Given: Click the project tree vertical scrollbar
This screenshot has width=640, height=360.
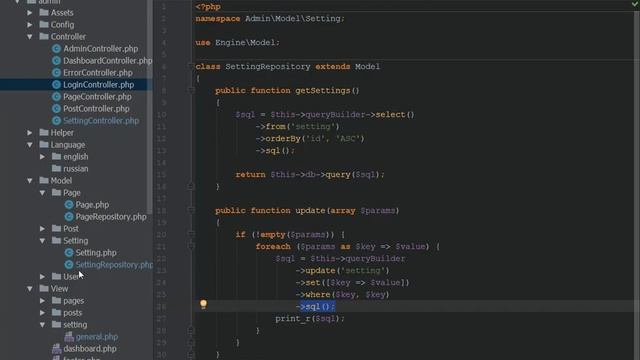Looking at the screenshot, I should pyautogui.click(x=149, y=106).
